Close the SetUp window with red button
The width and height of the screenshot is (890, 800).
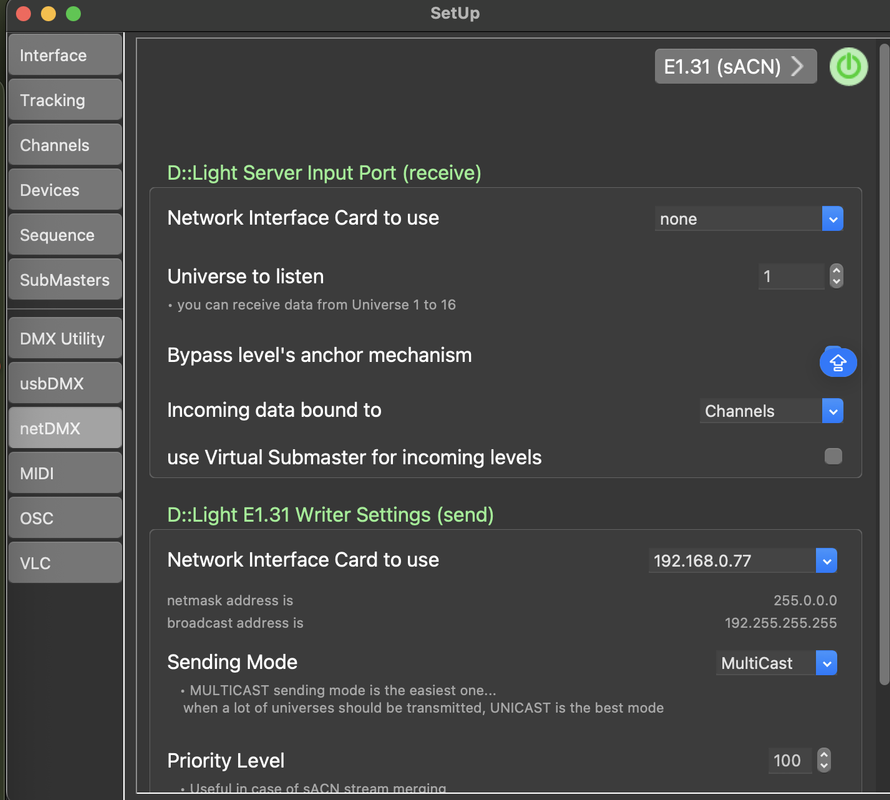(x=23, y=14)
